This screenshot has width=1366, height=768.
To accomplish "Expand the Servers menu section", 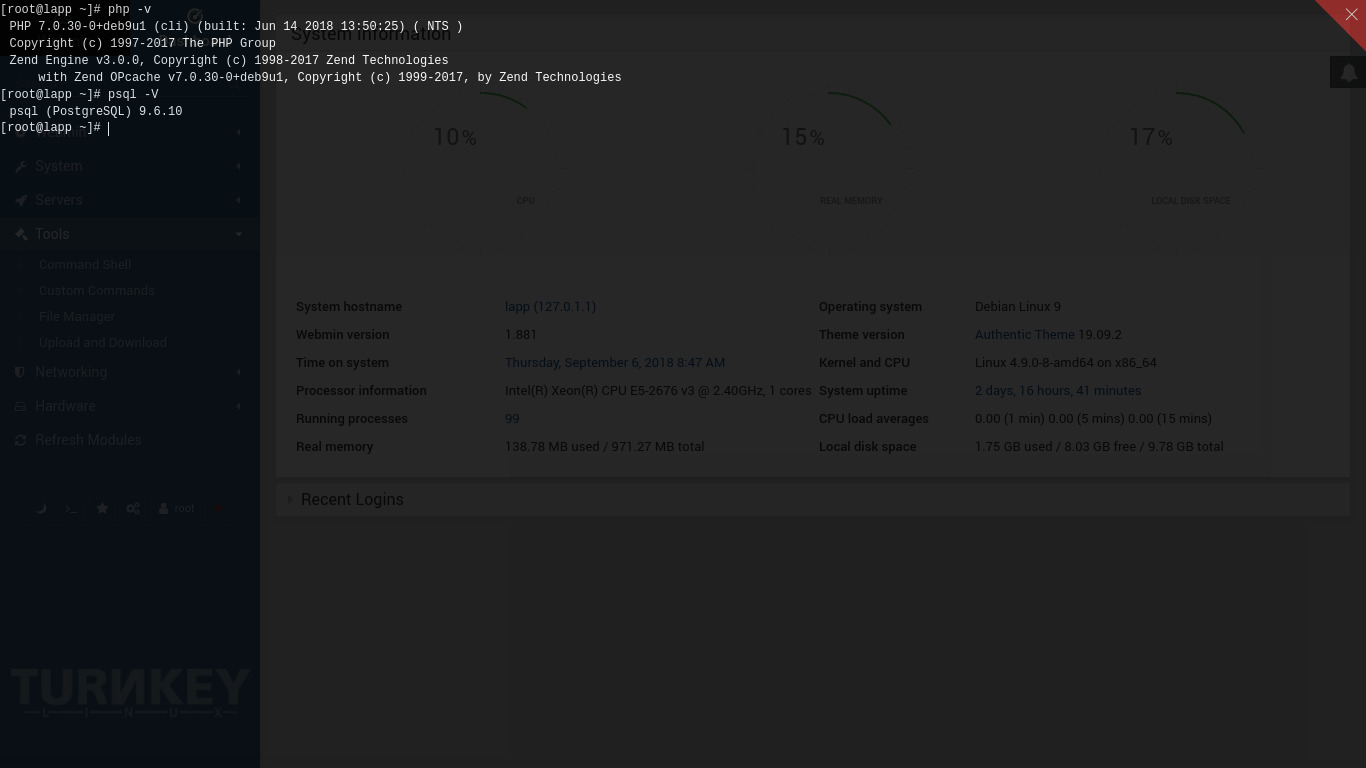I will coord(59,200).
